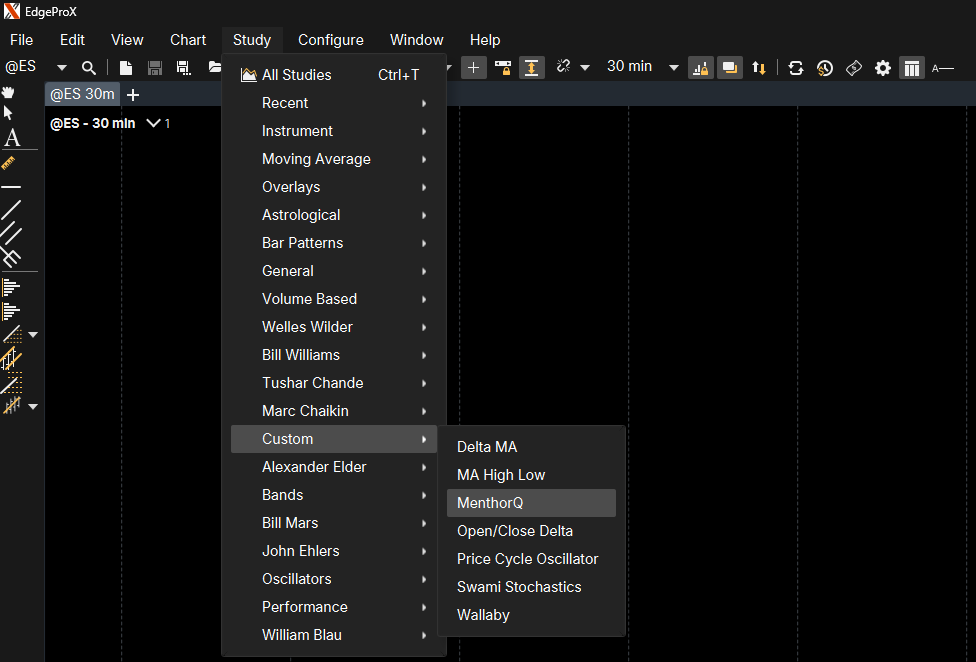
Task: Open the data table grid icon
Action: 912,68
